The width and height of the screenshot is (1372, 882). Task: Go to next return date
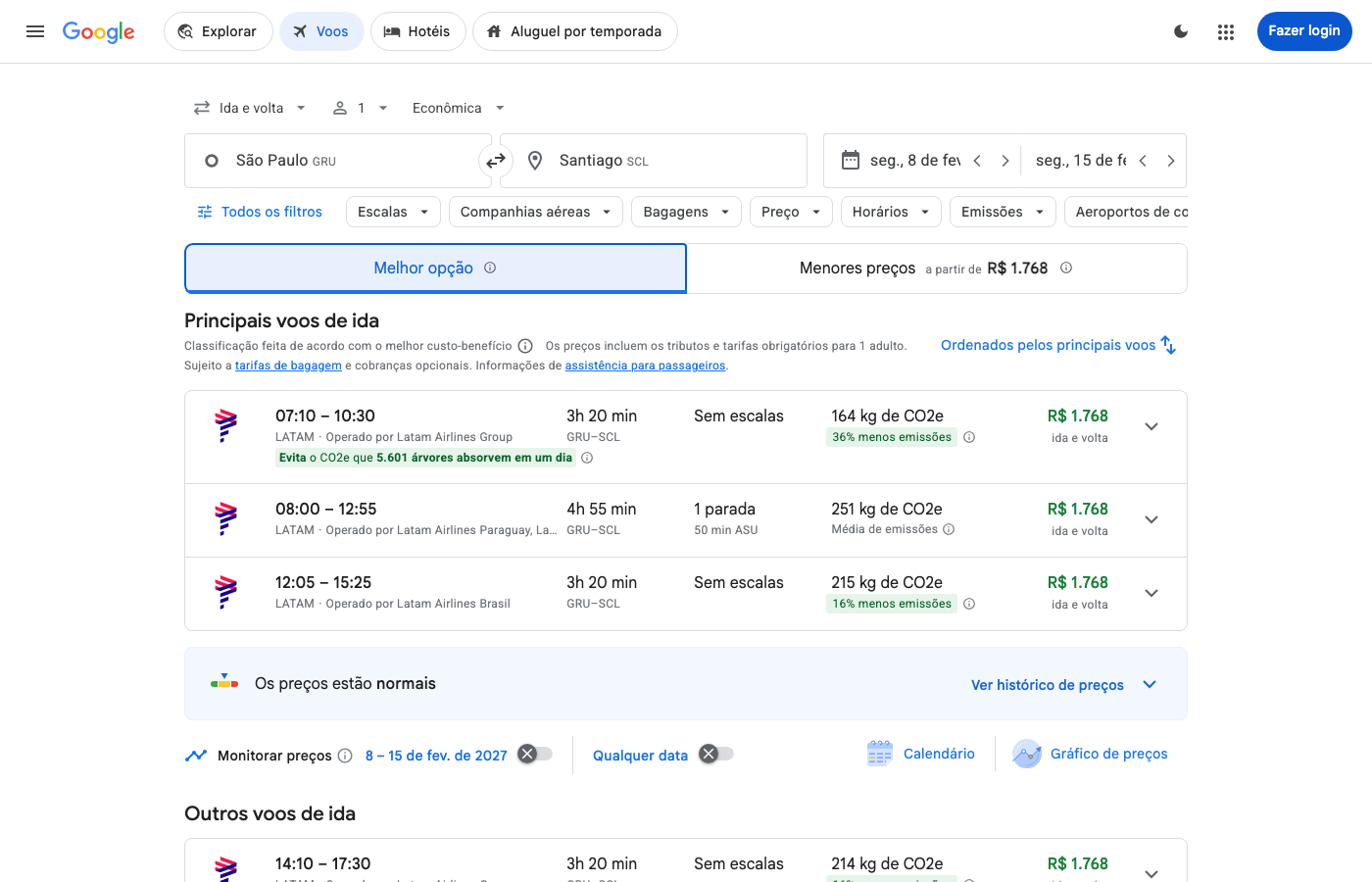tap(1170, 161)
